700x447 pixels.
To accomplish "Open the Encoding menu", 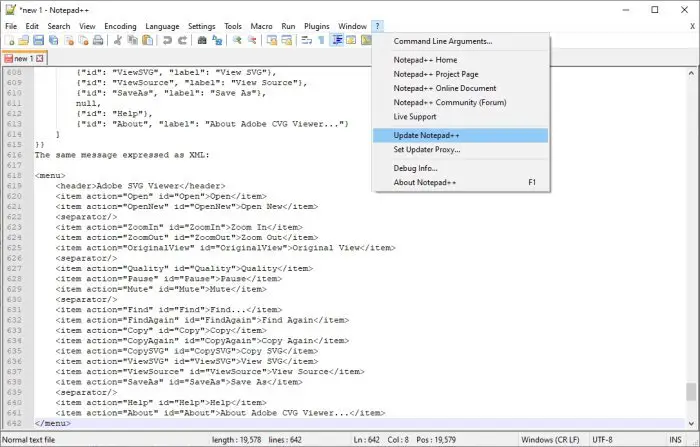I will (x=120, y=26).
